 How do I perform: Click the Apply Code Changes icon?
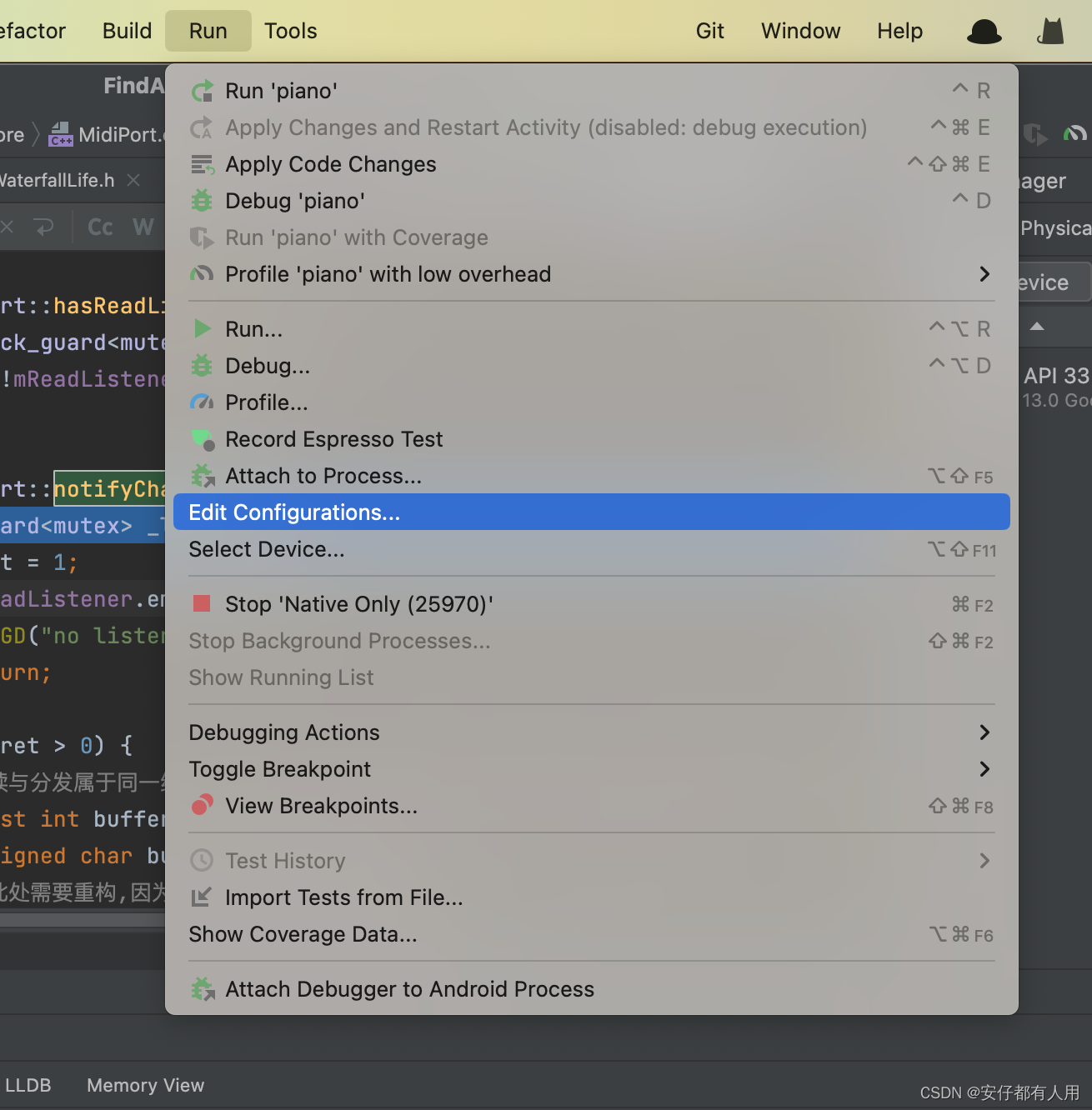[x=202, y=164]
